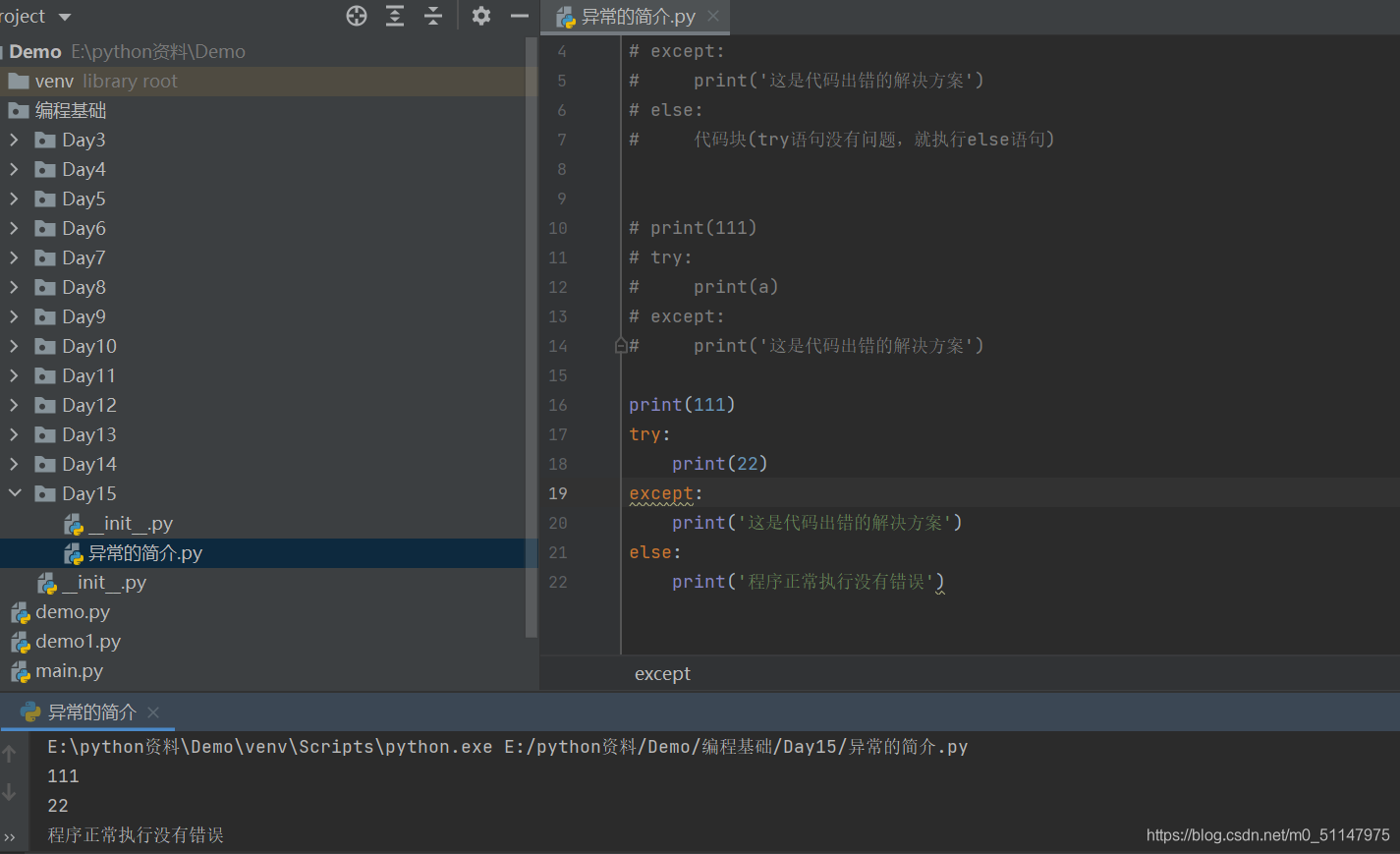This screenshot has height=854, width=1400.
Task: Click the Expand All icon in project toolbar
Action: (x=395, y=16)
